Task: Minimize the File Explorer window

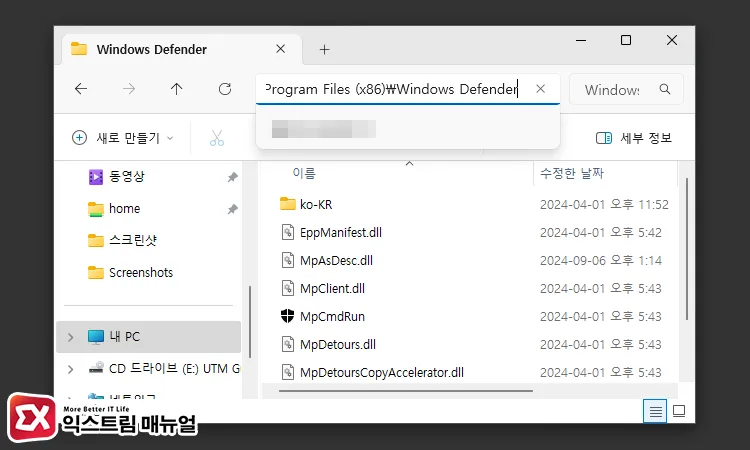Action: click(581, 41)
